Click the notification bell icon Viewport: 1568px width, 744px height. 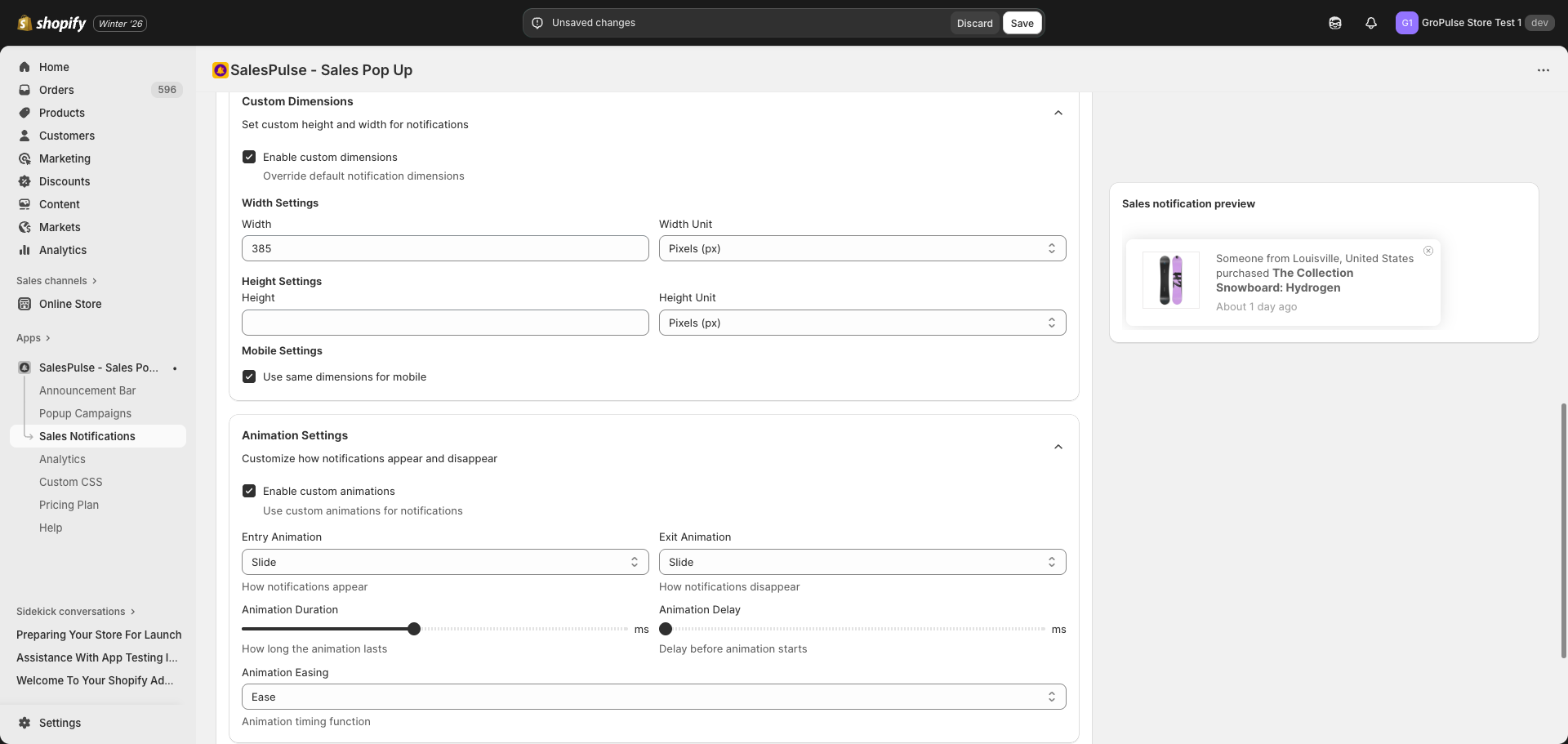pyautogui.click(x=1370, y=23)
